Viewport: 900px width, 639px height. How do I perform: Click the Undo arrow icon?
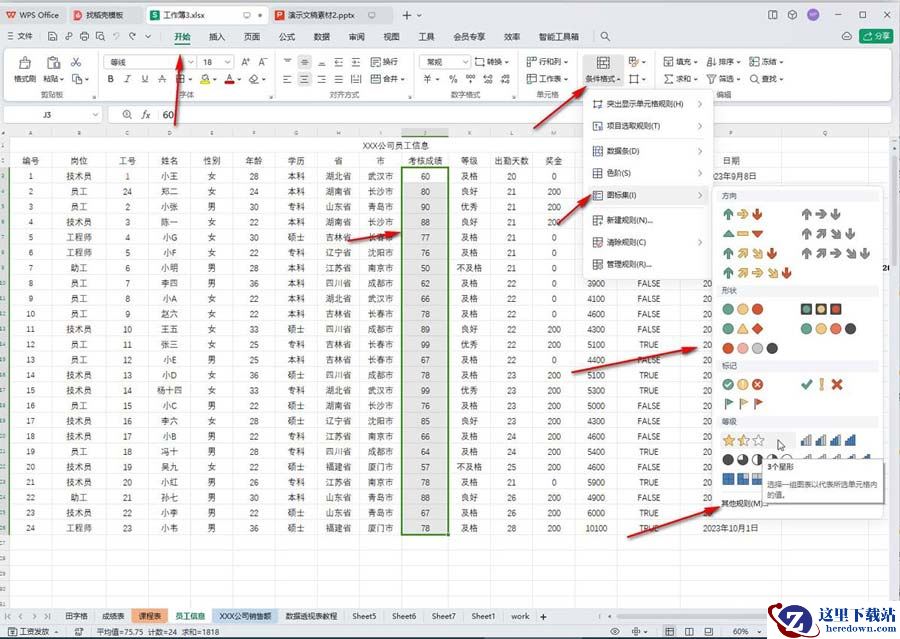tap(117, 36)
